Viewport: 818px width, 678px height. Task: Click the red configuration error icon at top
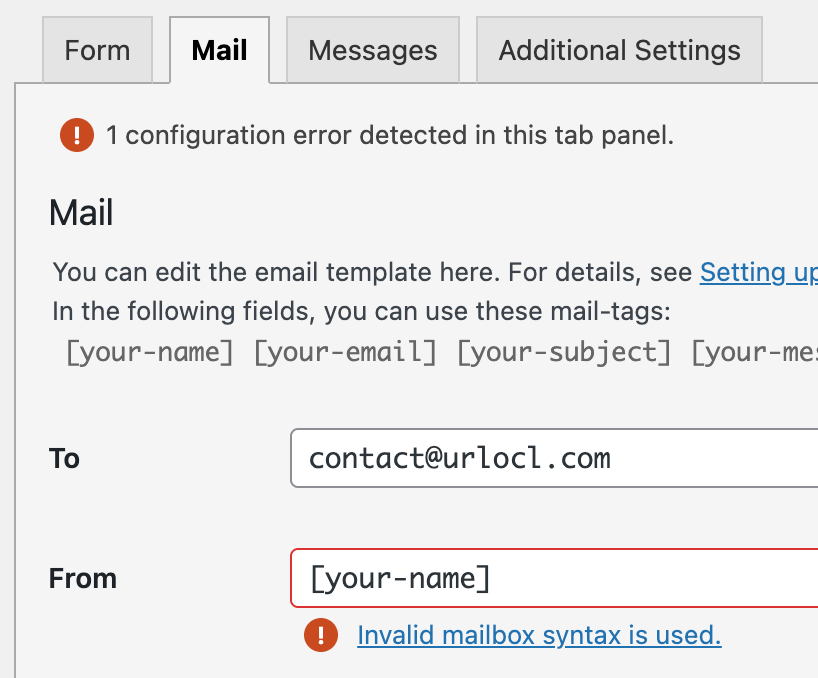point(77,135)
